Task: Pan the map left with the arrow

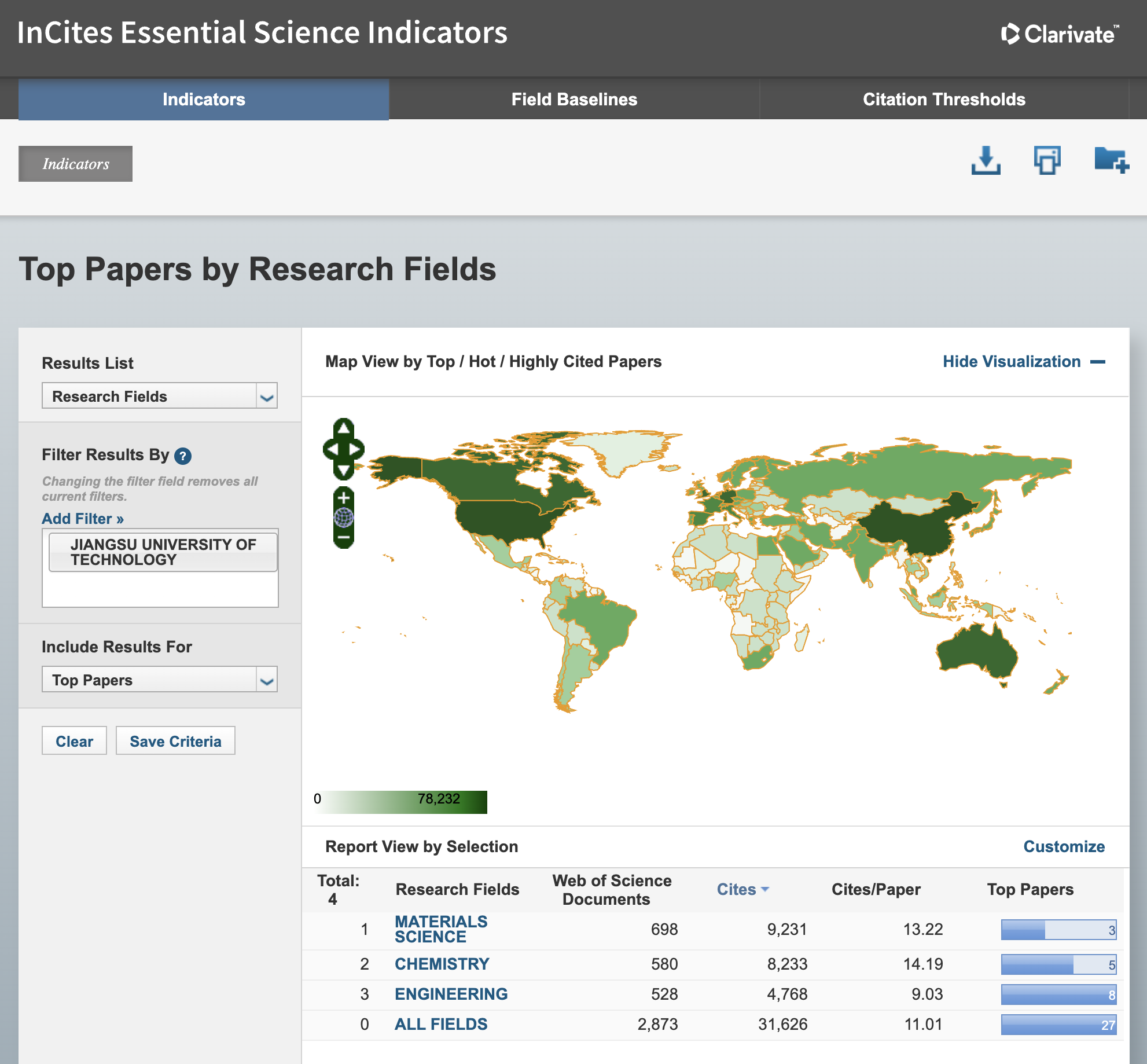Action: pos(332,449)
